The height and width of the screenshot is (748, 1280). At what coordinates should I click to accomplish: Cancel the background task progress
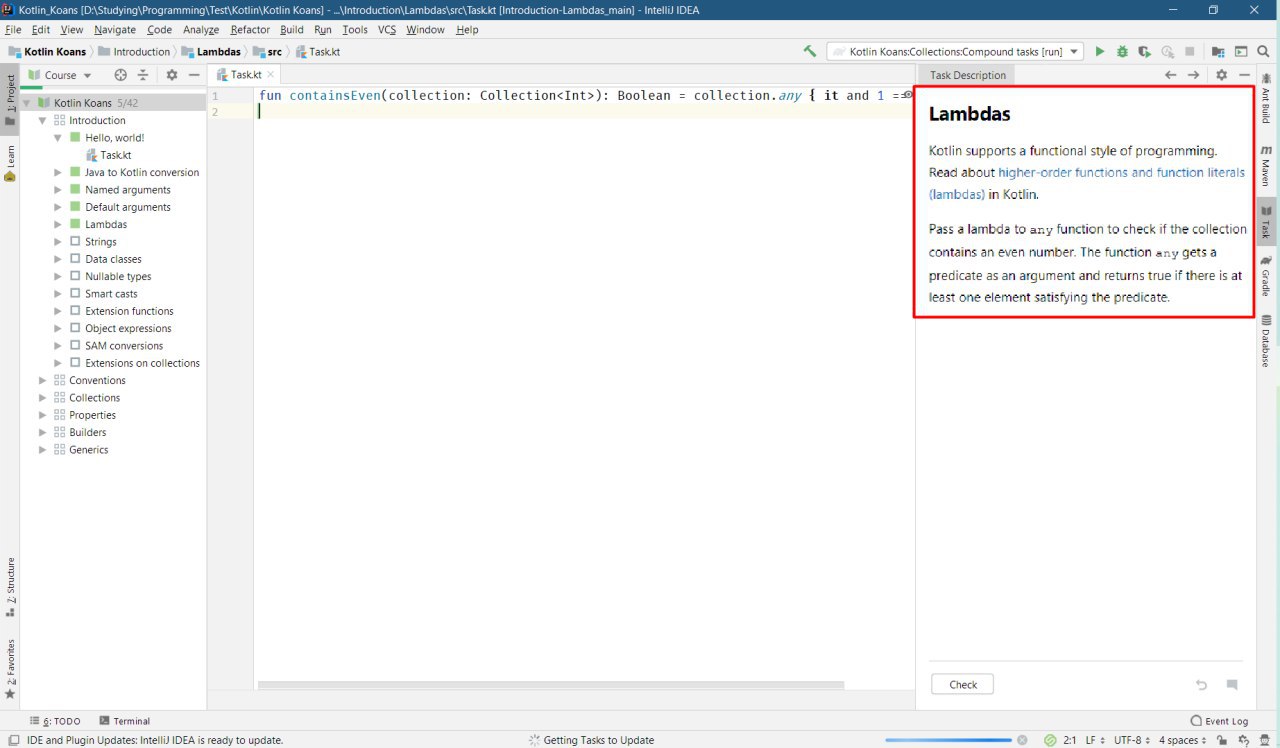click(1022, 740)
